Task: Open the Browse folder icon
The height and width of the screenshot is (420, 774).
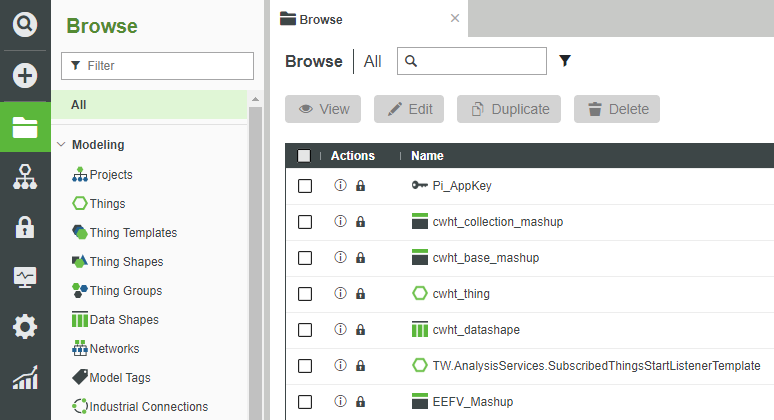Action: pos(25,127)
